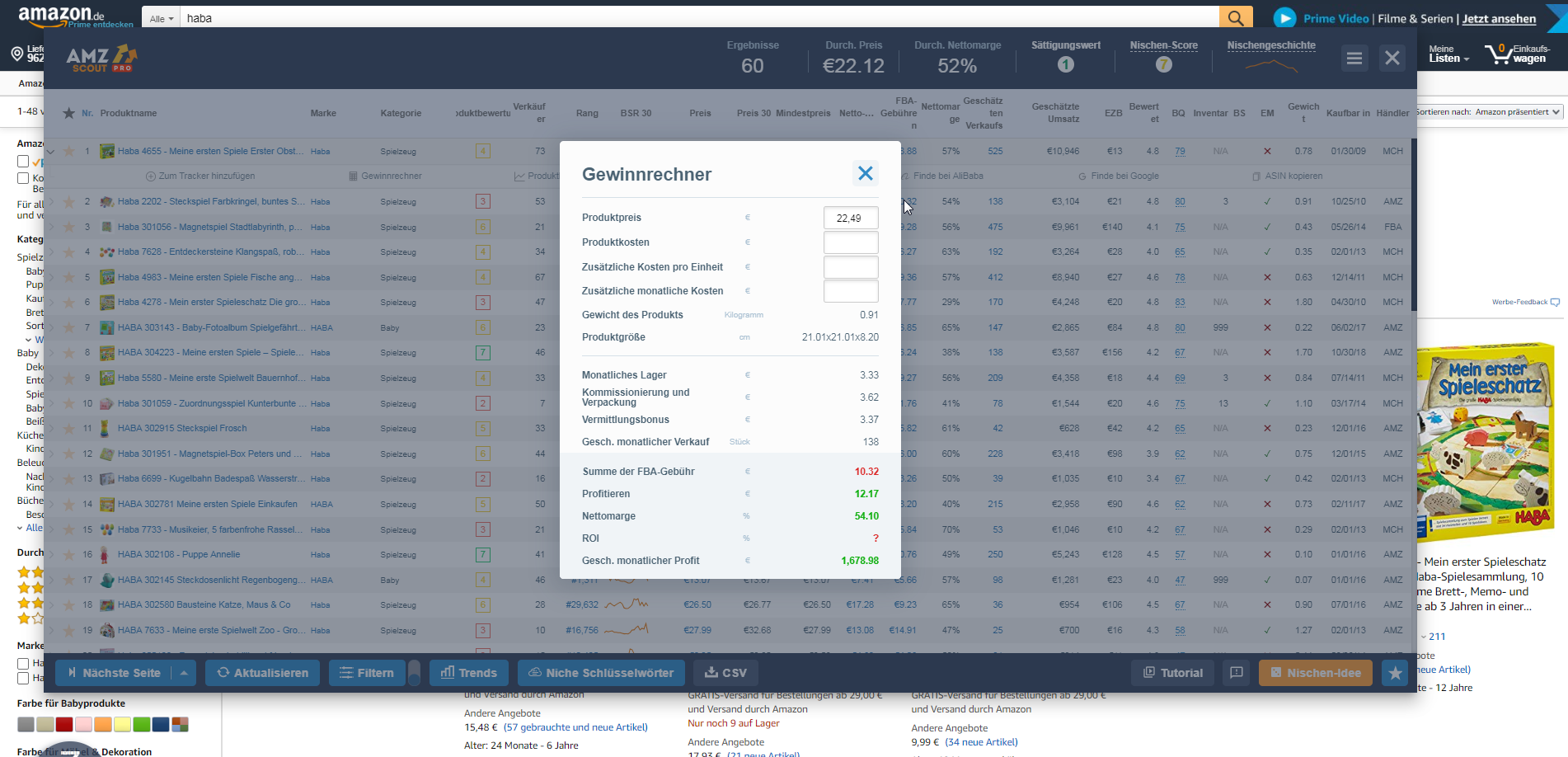
Task: Click the Amazon search magnifier button
Action: tap(1235, 17)
